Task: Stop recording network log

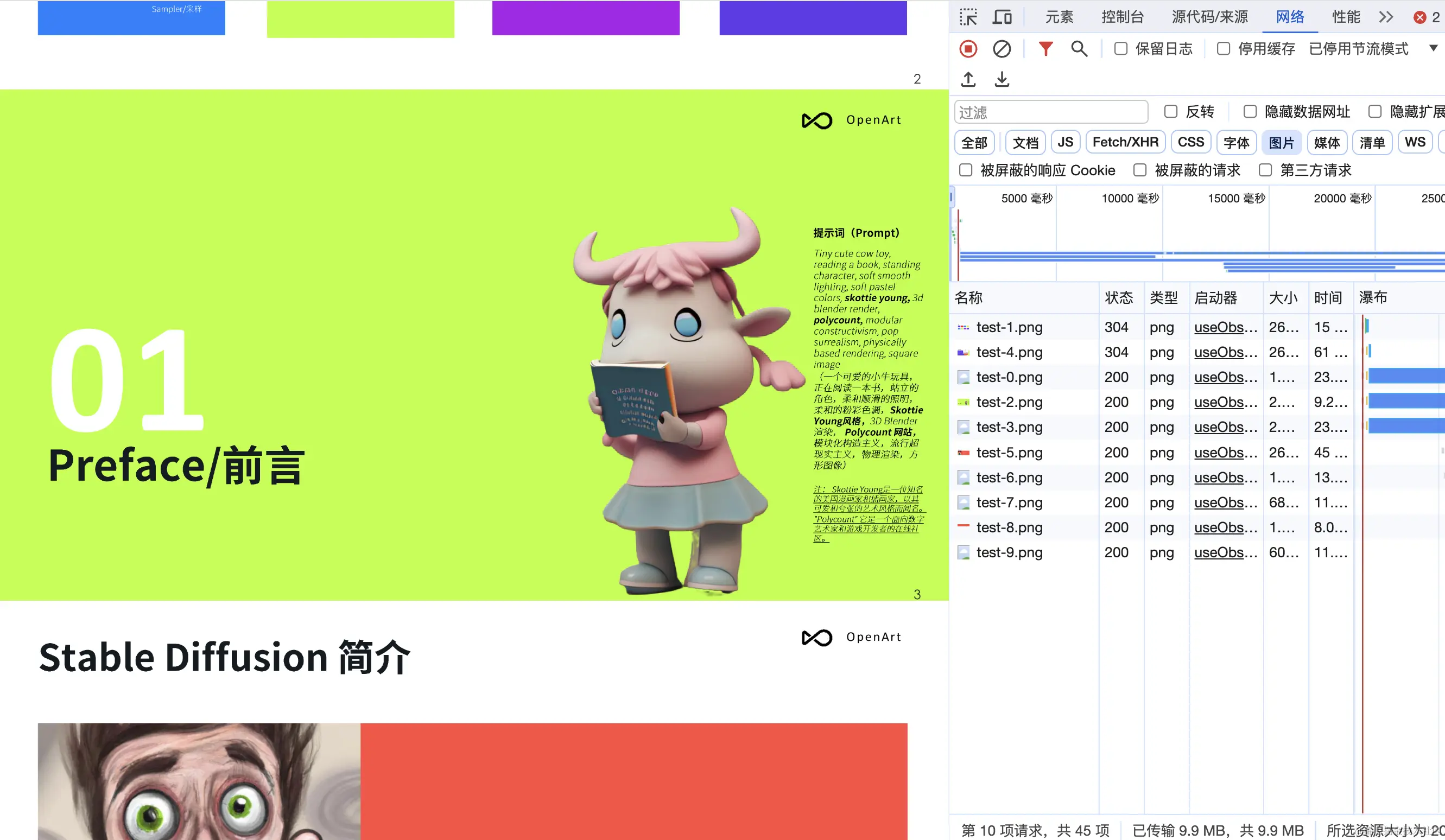Action: point(968,49)
